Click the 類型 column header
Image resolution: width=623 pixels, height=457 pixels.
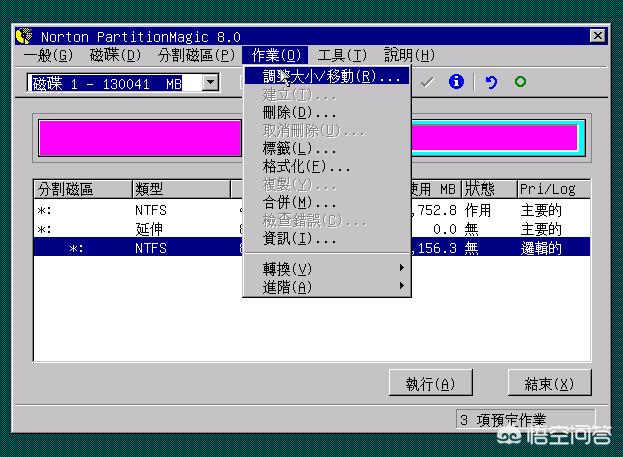181,189
